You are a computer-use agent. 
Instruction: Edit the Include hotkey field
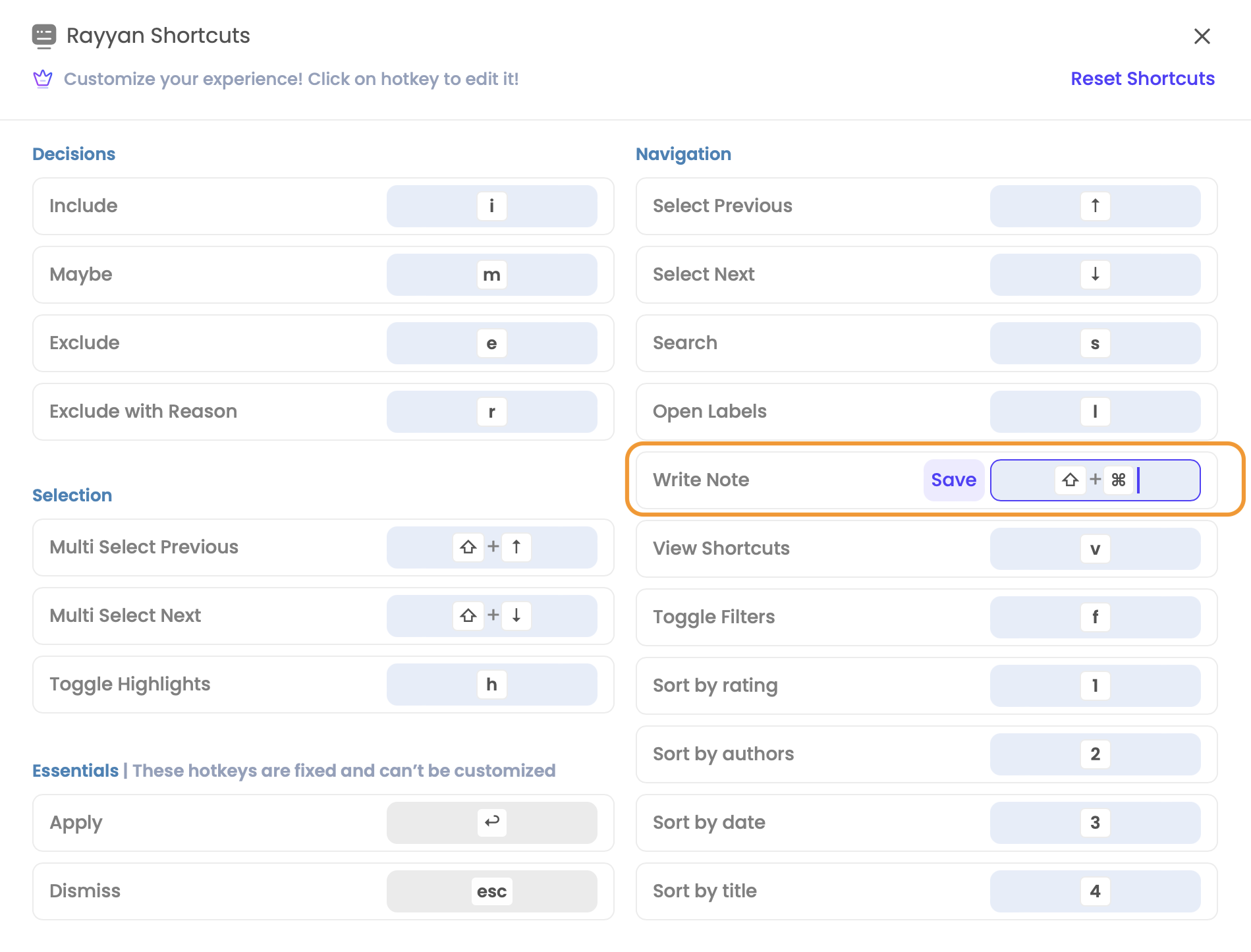tap(491, 206)
